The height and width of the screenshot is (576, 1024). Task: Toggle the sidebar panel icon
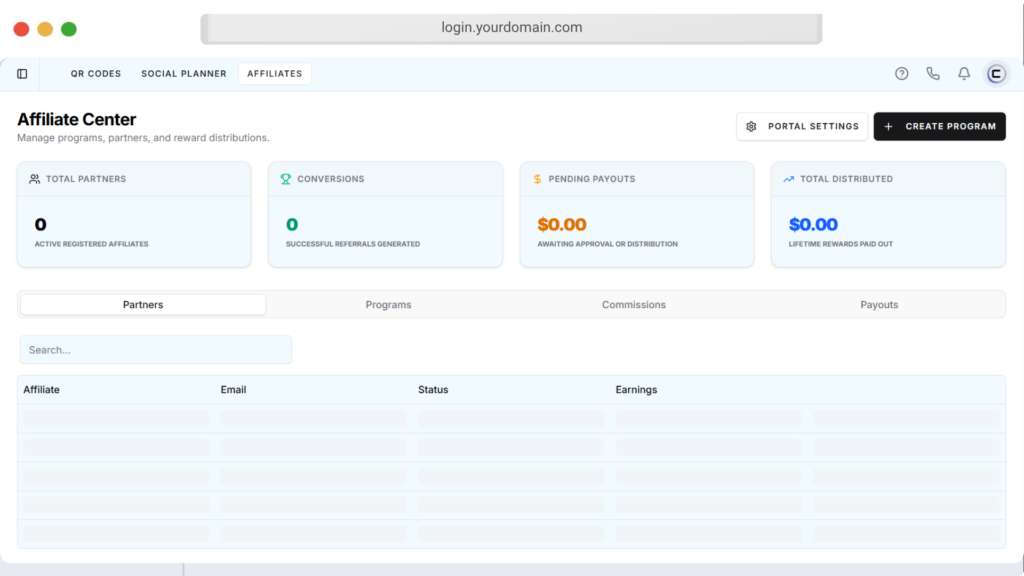[22, 74]
